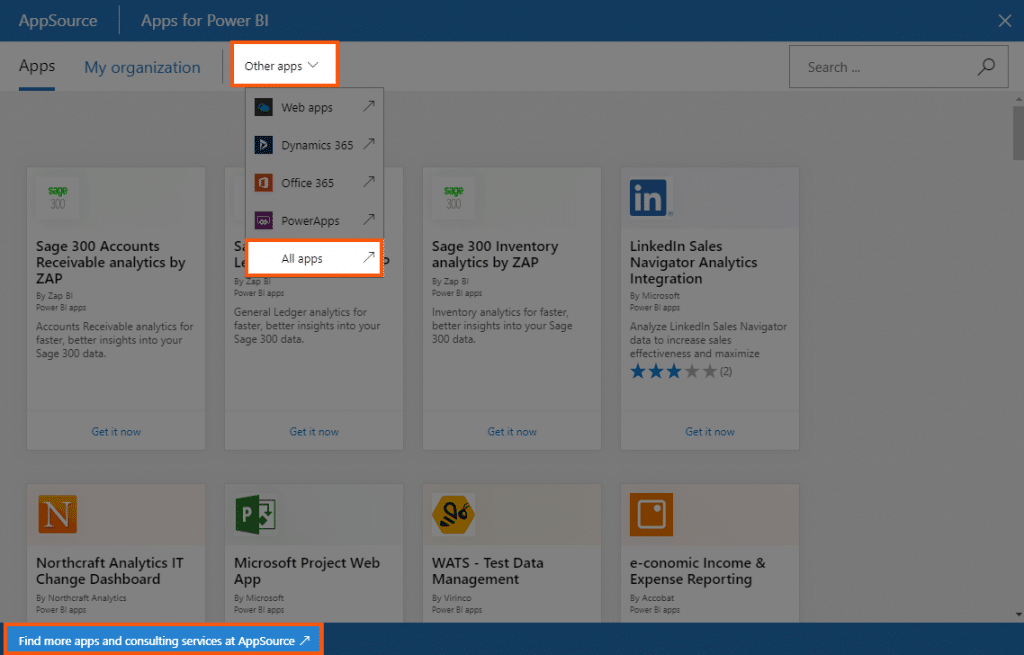Click the AppSource title in the header

pos(58,21)
